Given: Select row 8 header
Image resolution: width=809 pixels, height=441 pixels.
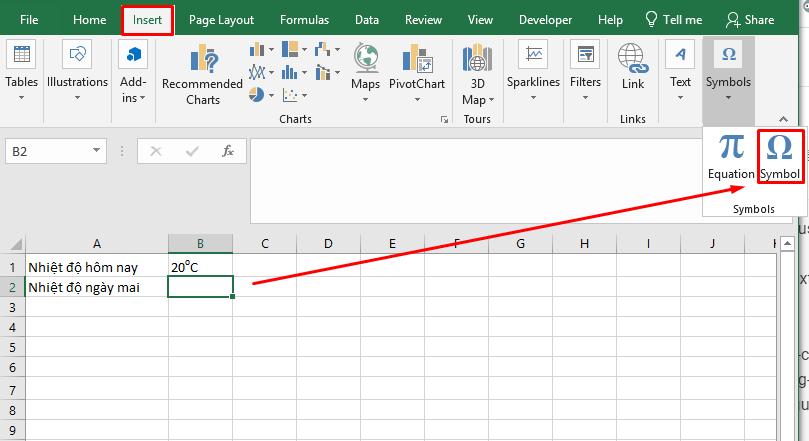Looking at the screenshot, I should [12, 411].
